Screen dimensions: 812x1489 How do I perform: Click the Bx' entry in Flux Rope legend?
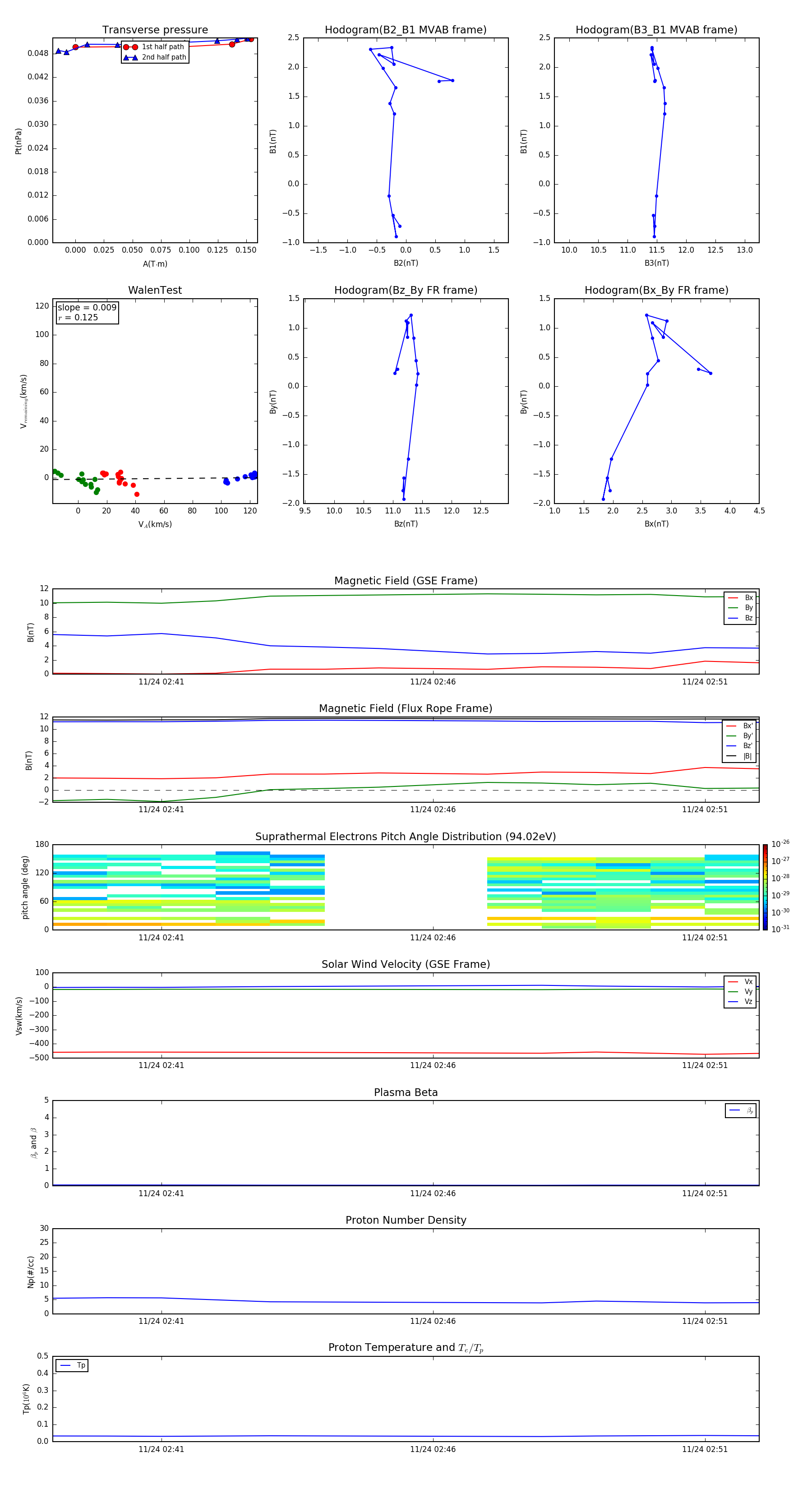(739, 726)
